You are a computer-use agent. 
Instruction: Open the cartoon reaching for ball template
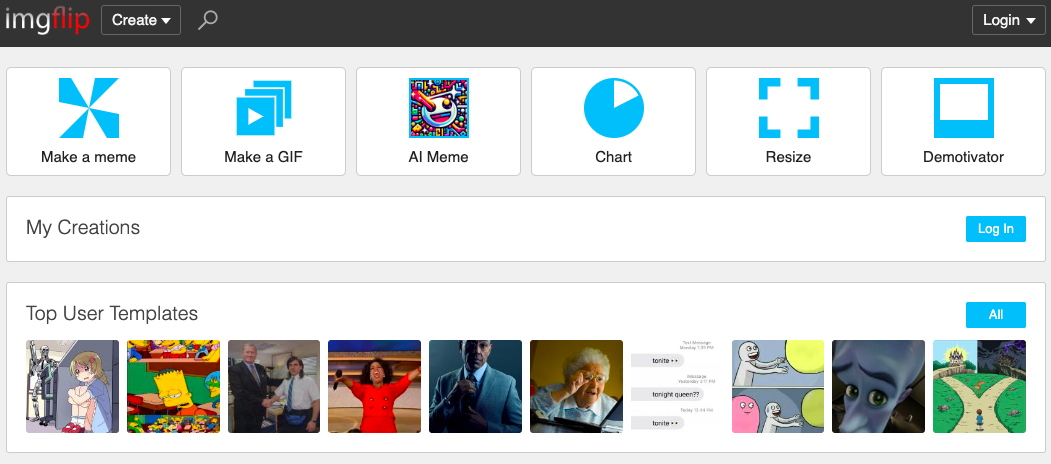[778, 386]
